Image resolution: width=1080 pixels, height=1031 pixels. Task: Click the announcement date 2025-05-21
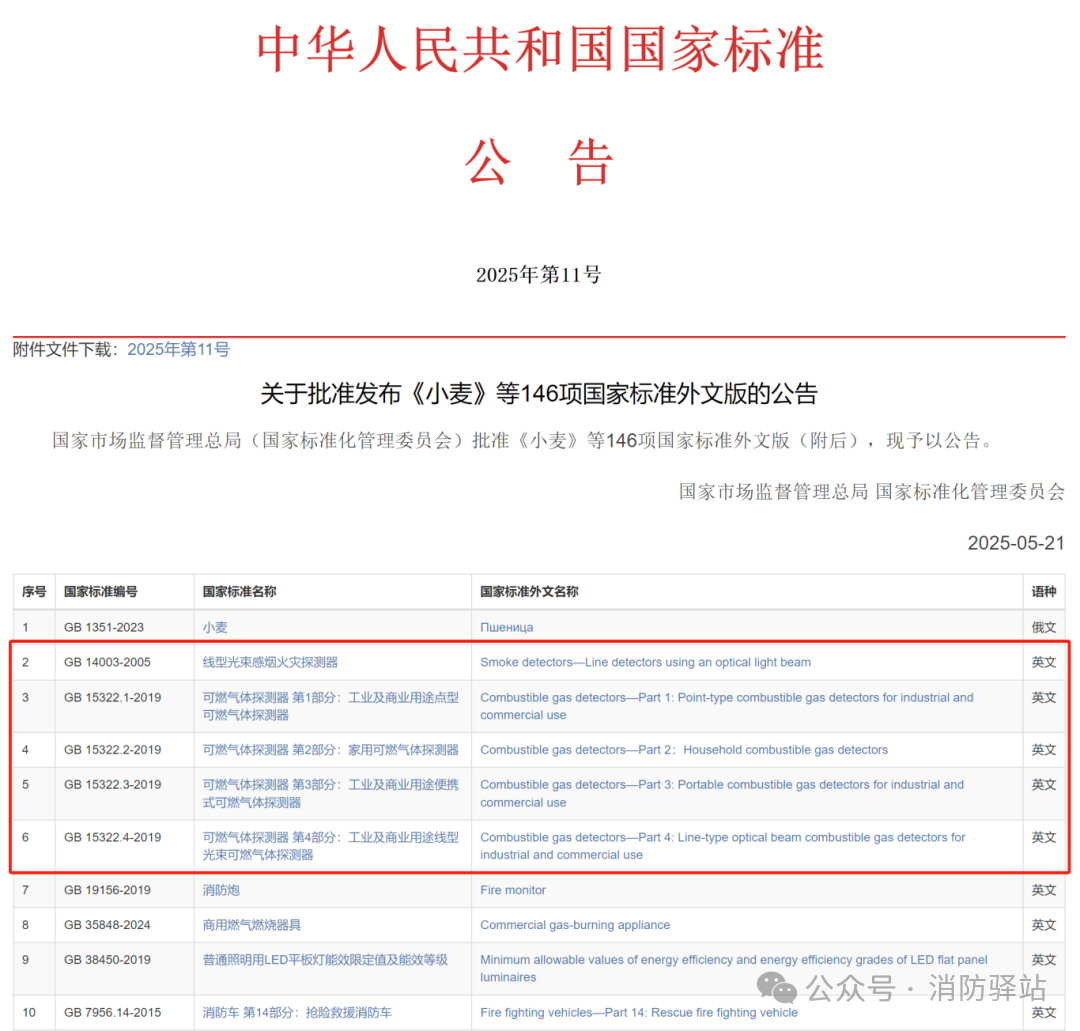point(1016,543)
